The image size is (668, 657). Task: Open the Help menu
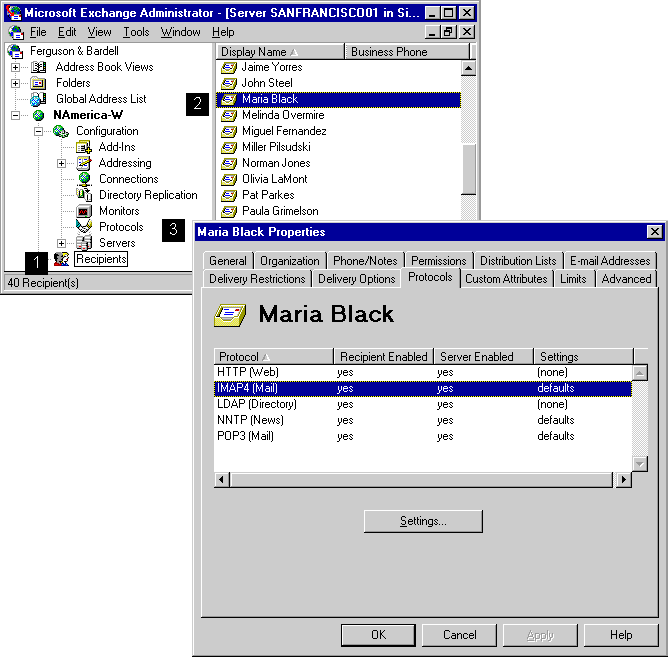[x=223, y=32]
